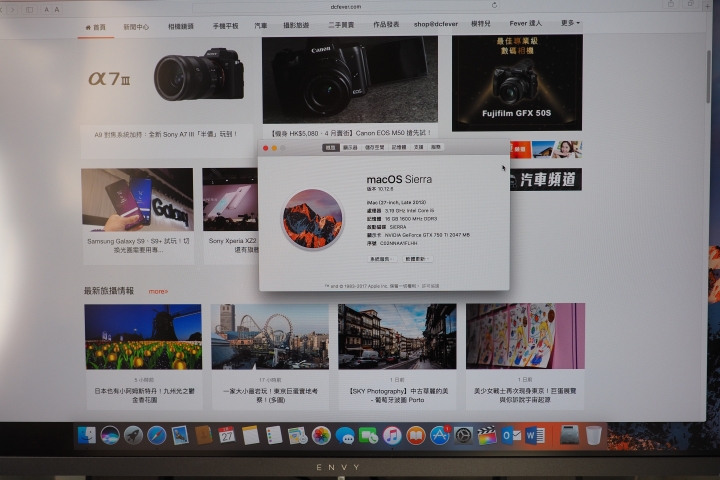Open Mail stamp icon in dock

(180, 435)
